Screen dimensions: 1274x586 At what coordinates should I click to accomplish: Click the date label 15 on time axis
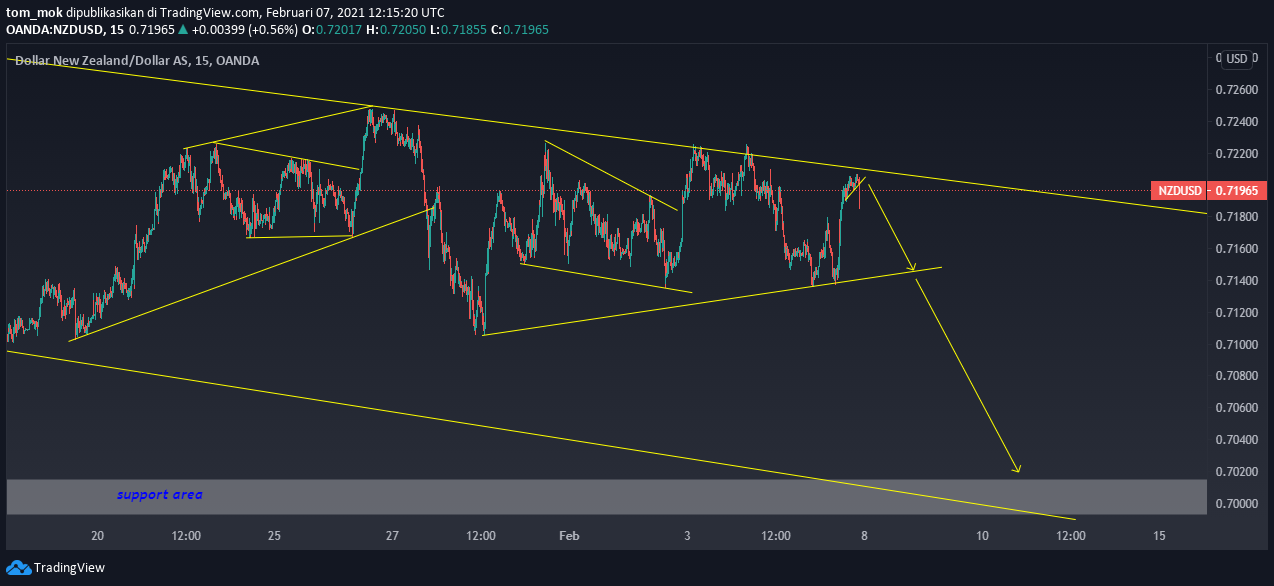1159,536
